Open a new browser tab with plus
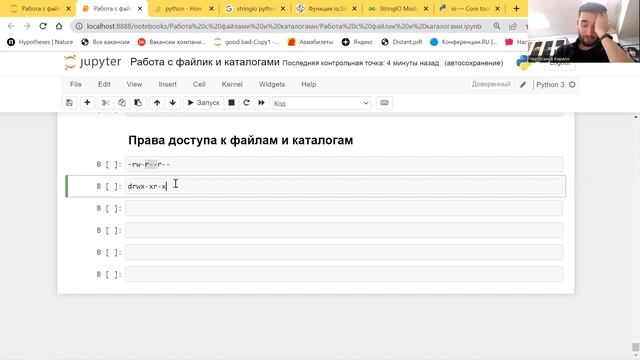 (516, 9)
